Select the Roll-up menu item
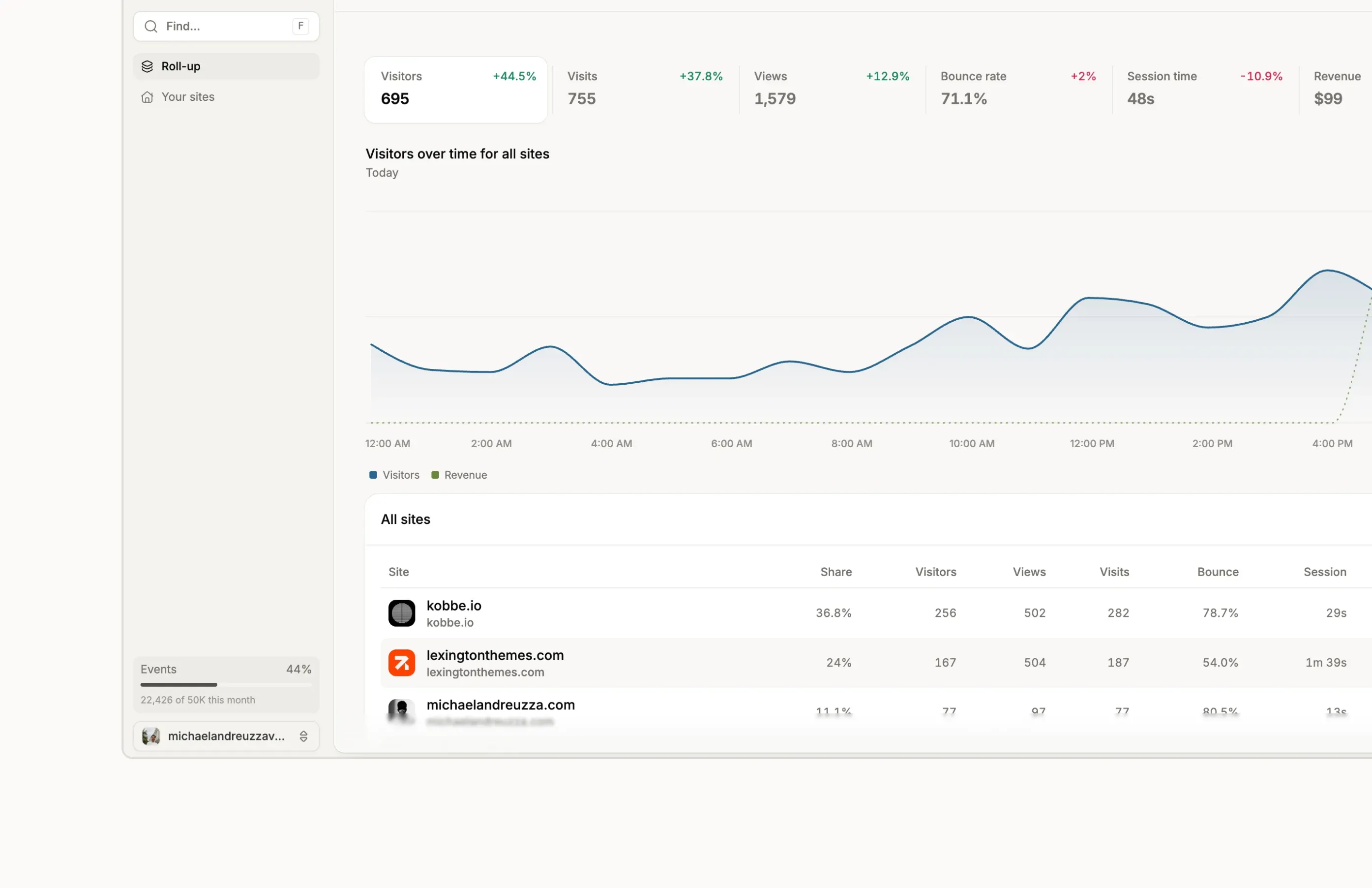Viewport: 1372px width, 888px height. [x=227, y=66]
